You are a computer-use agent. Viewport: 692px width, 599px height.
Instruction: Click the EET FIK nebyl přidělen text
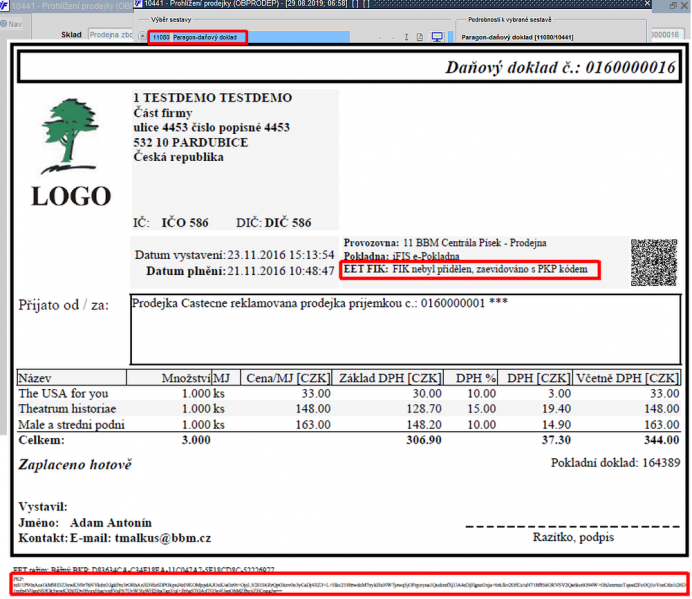(466, 269)
